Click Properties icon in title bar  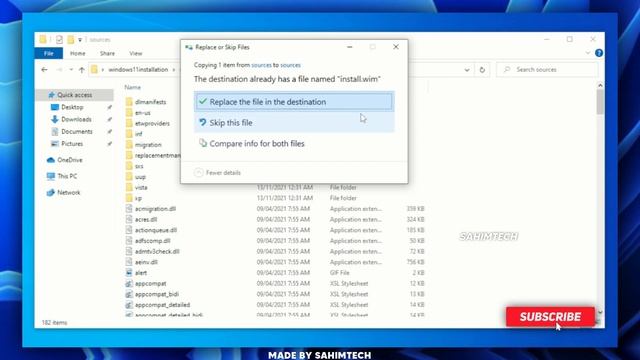(x=59, y=40)
